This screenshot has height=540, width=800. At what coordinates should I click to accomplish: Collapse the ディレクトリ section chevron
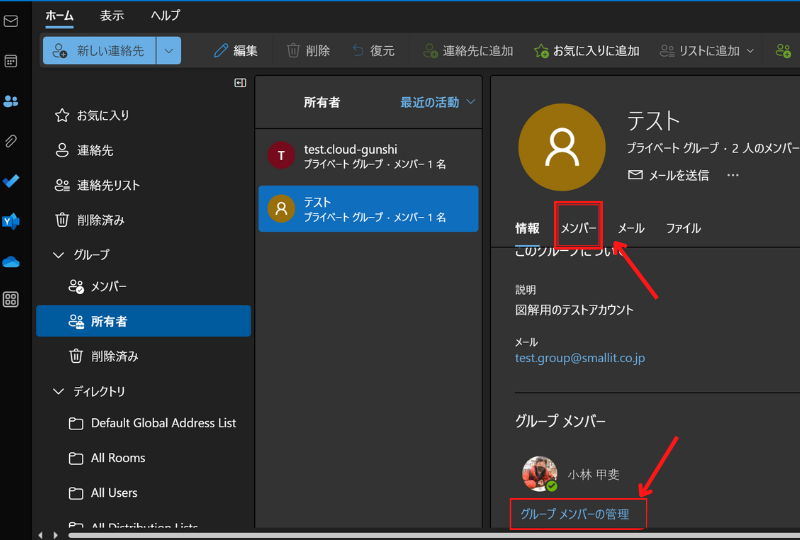59,391
